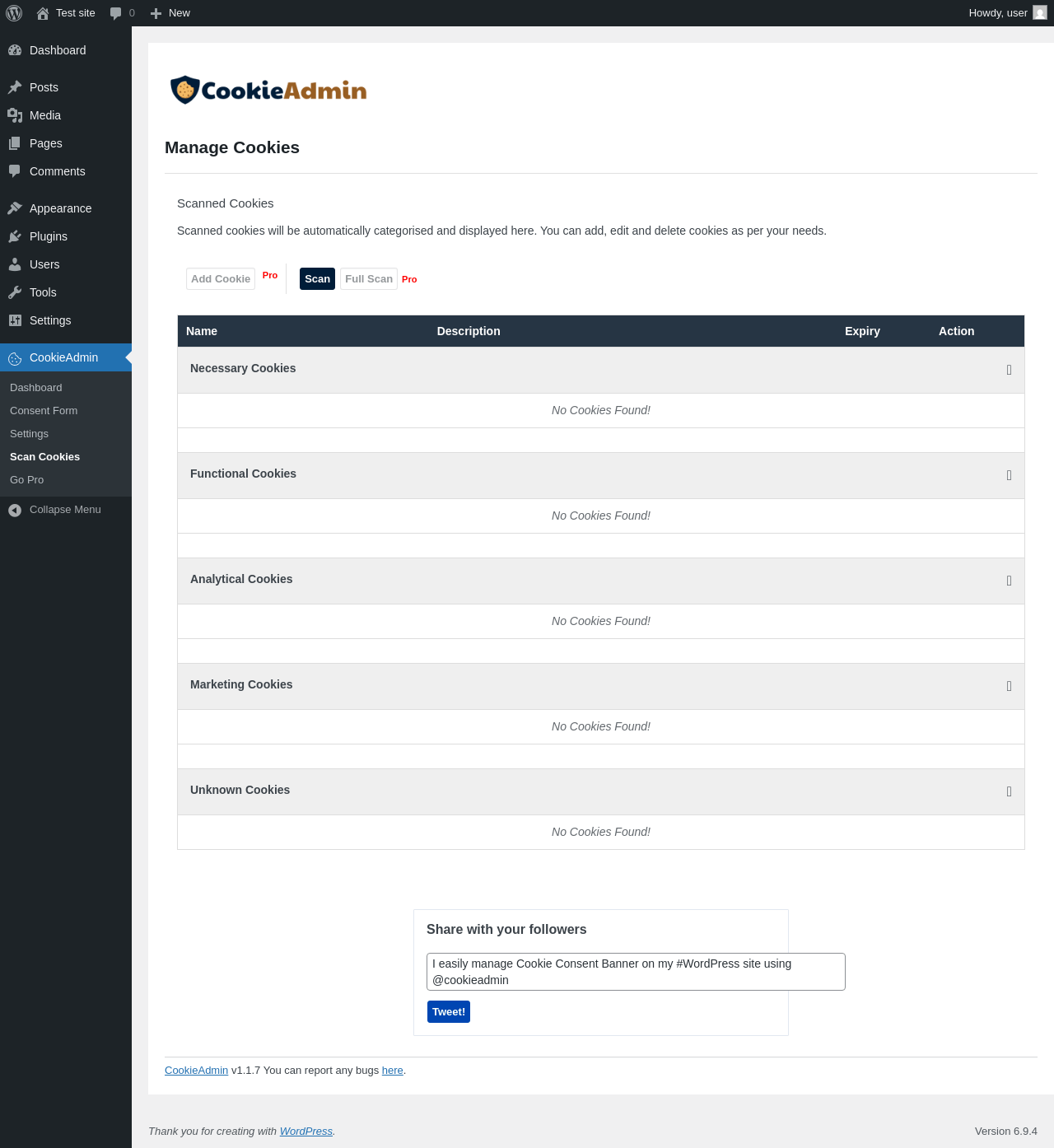The image size is (1054, 1148).
Task: Open CookieAdmin Dashboard submenu
Action: tap(66, 388)
